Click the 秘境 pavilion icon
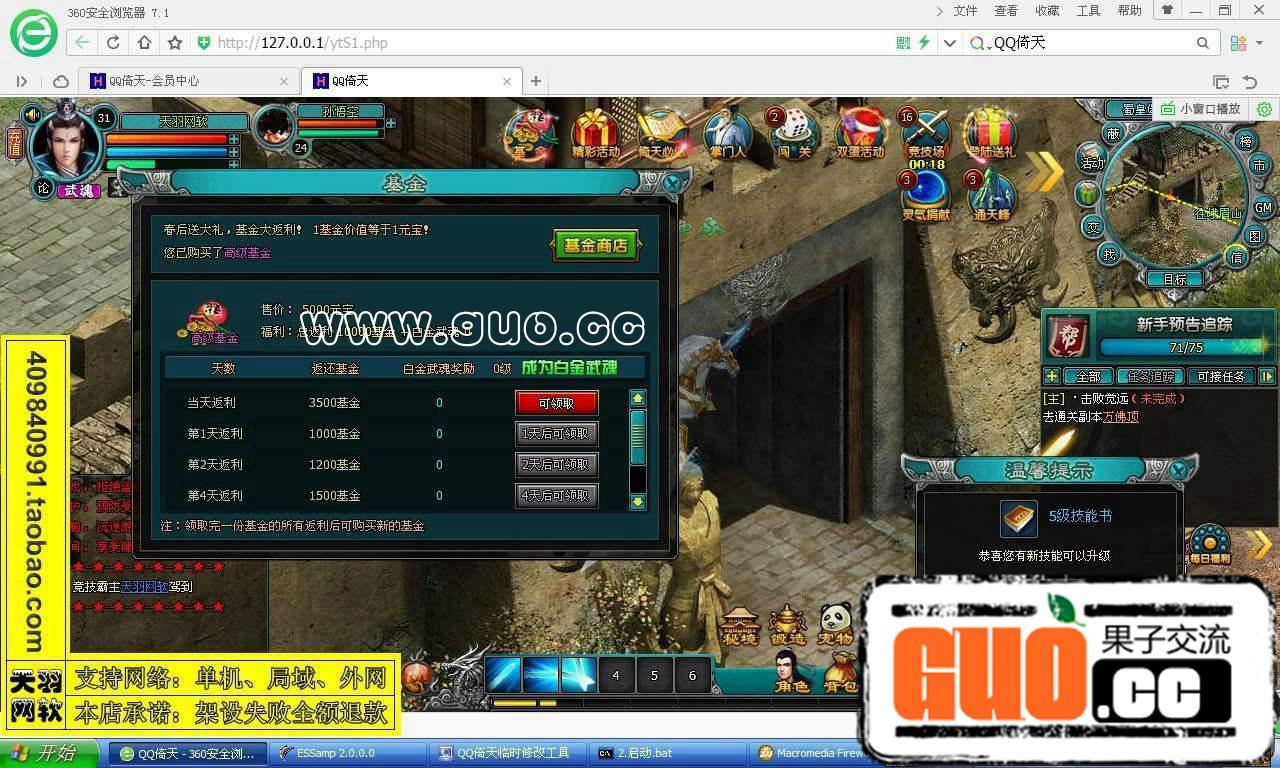Viewport: 1280px width, 768px height. pyautogui.click(x=740, y=624)
